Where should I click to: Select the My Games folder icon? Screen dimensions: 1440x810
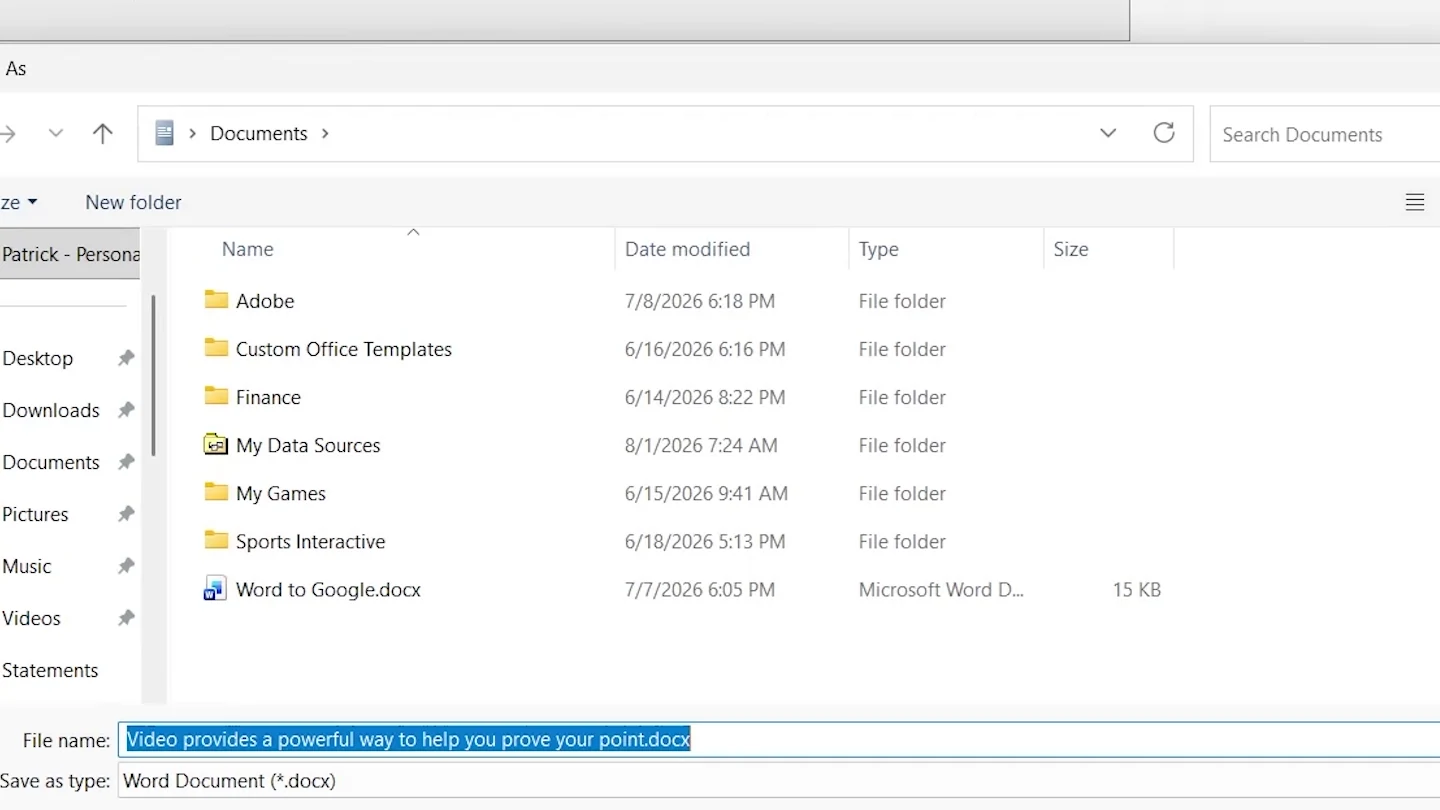(x=216, y=492)
